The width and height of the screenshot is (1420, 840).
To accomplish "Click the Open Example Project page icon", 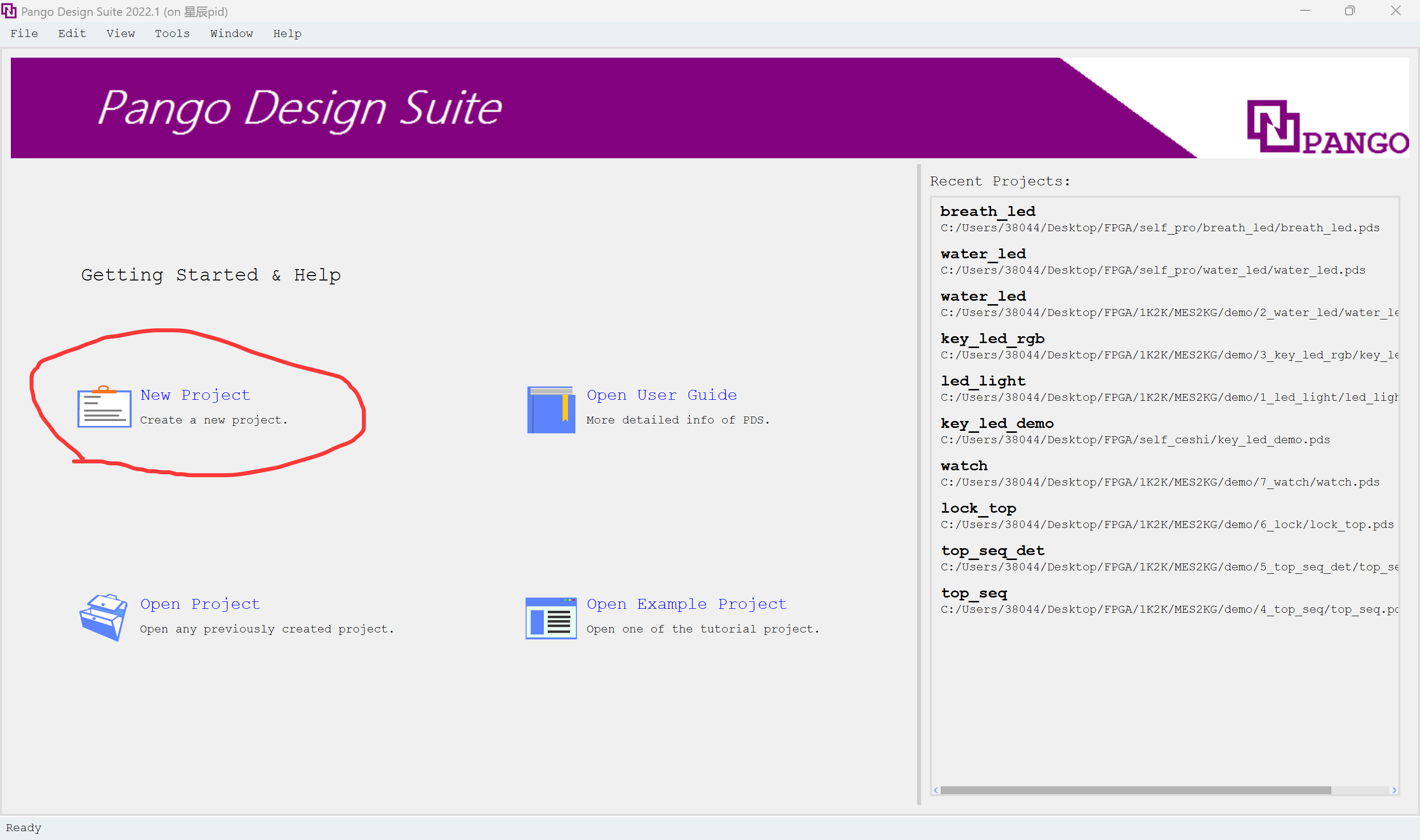I will [x=551, y=618].
